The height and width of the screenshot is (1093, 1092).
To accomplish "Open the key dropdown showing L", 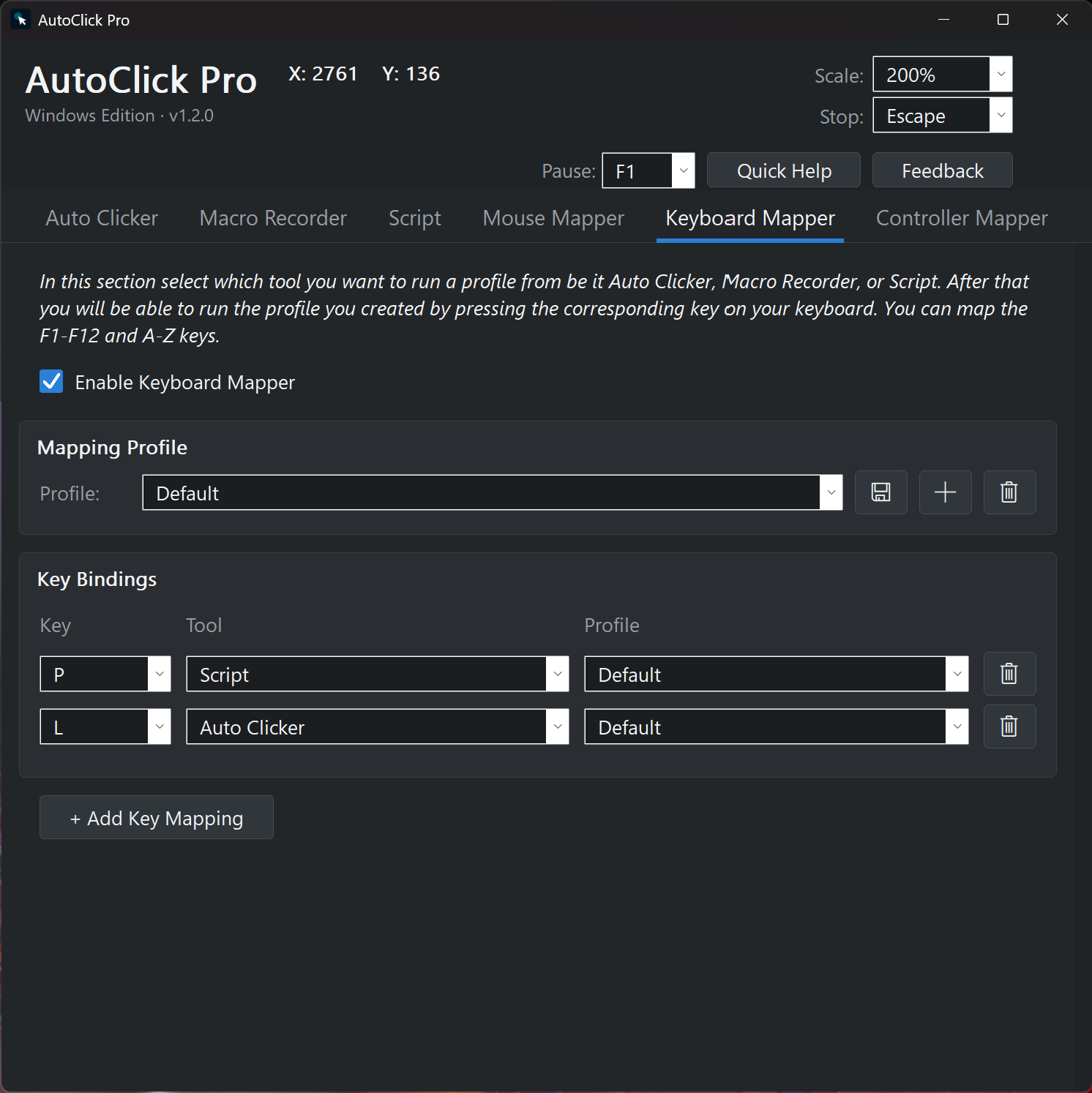I will 105,726.
